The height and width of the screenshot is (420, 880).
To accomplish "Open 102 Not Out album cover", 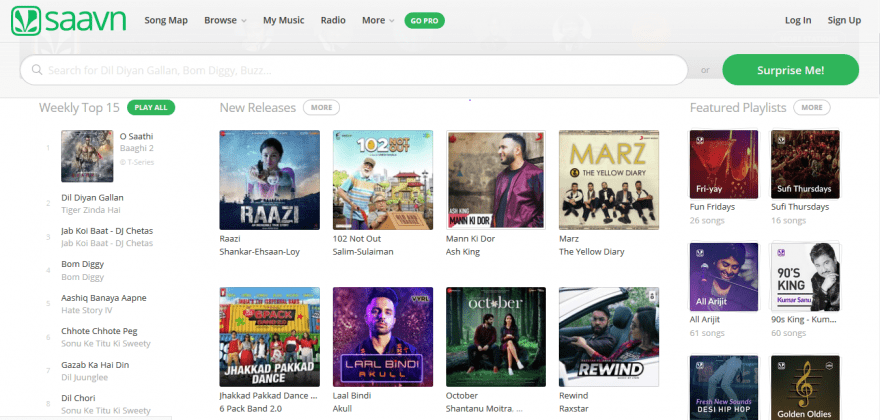I will [383, 180].
